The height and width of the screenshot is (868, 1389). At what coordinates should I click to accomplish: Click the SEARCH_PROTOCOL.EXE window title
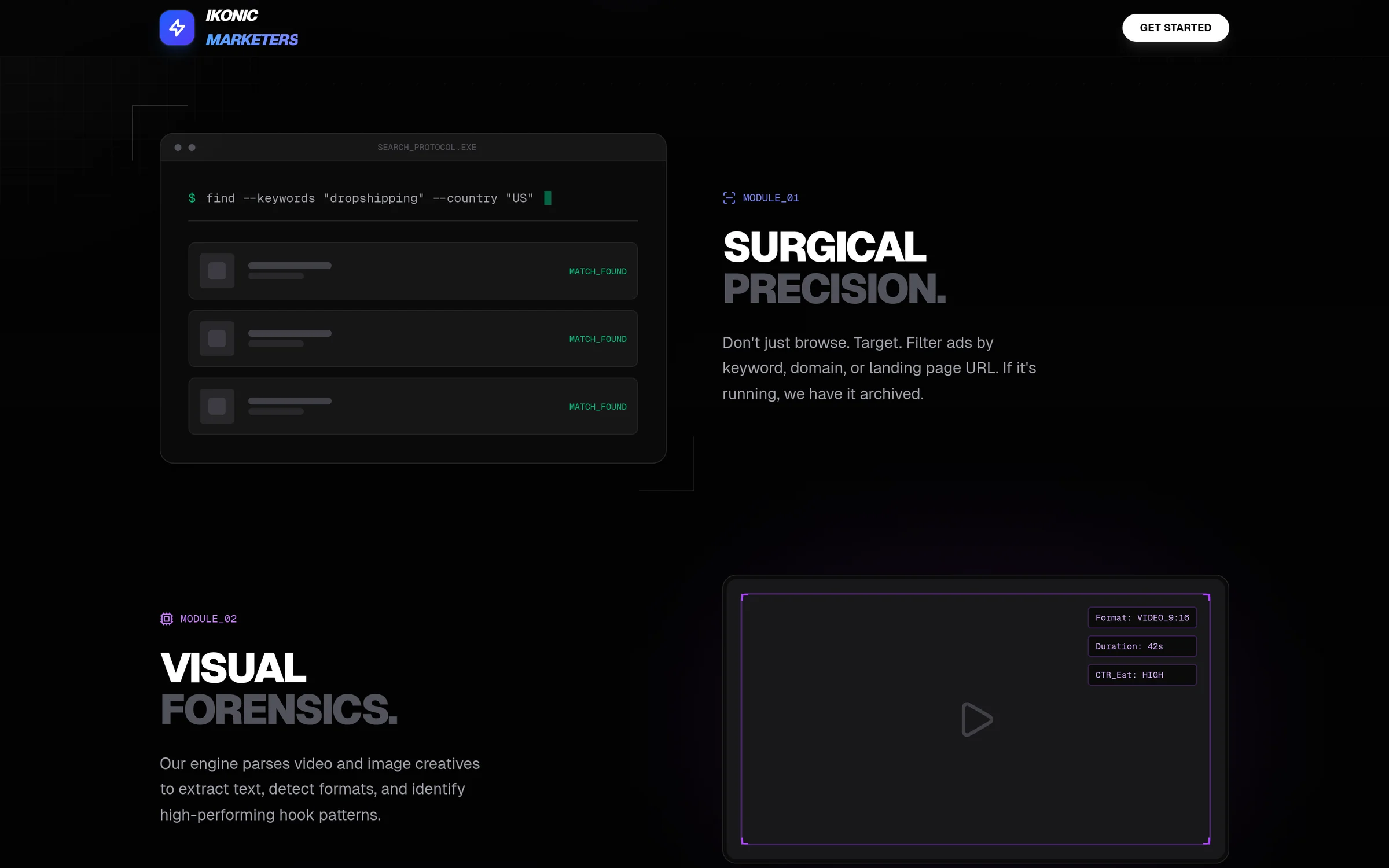pyautogui.click(x=427, y=148)
